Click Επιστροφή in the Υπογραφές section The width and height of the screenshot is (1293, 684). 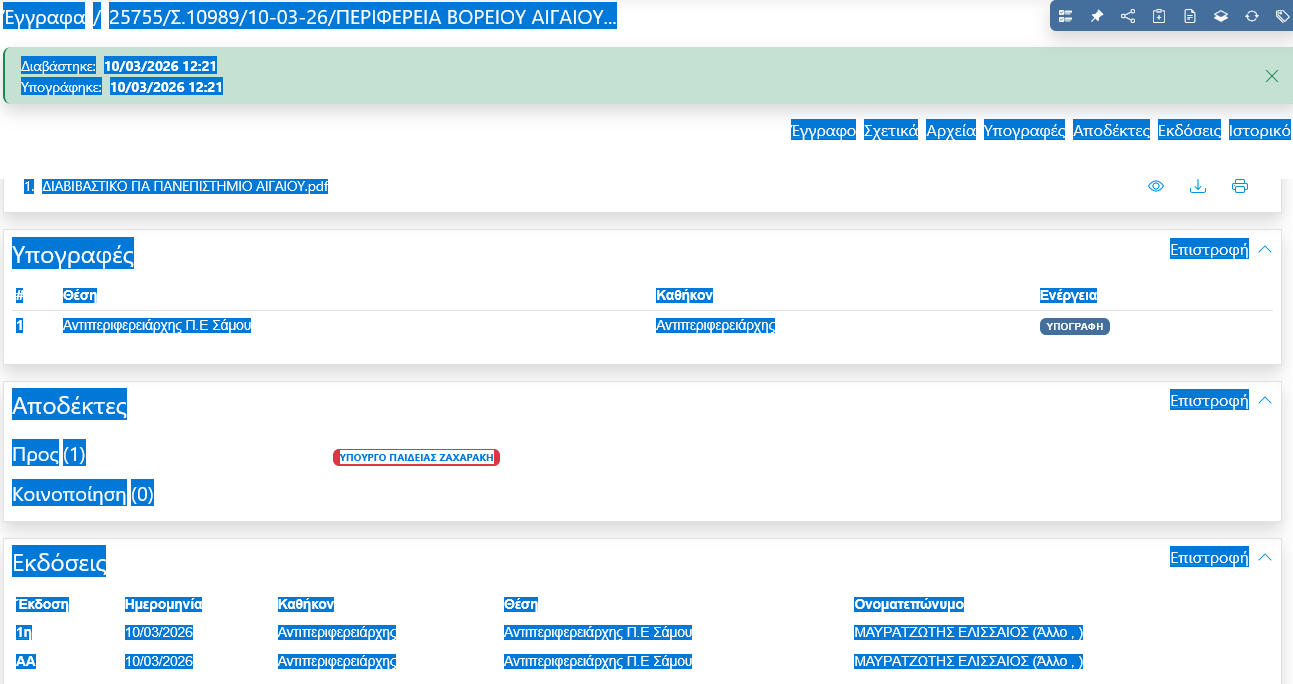1209,249
